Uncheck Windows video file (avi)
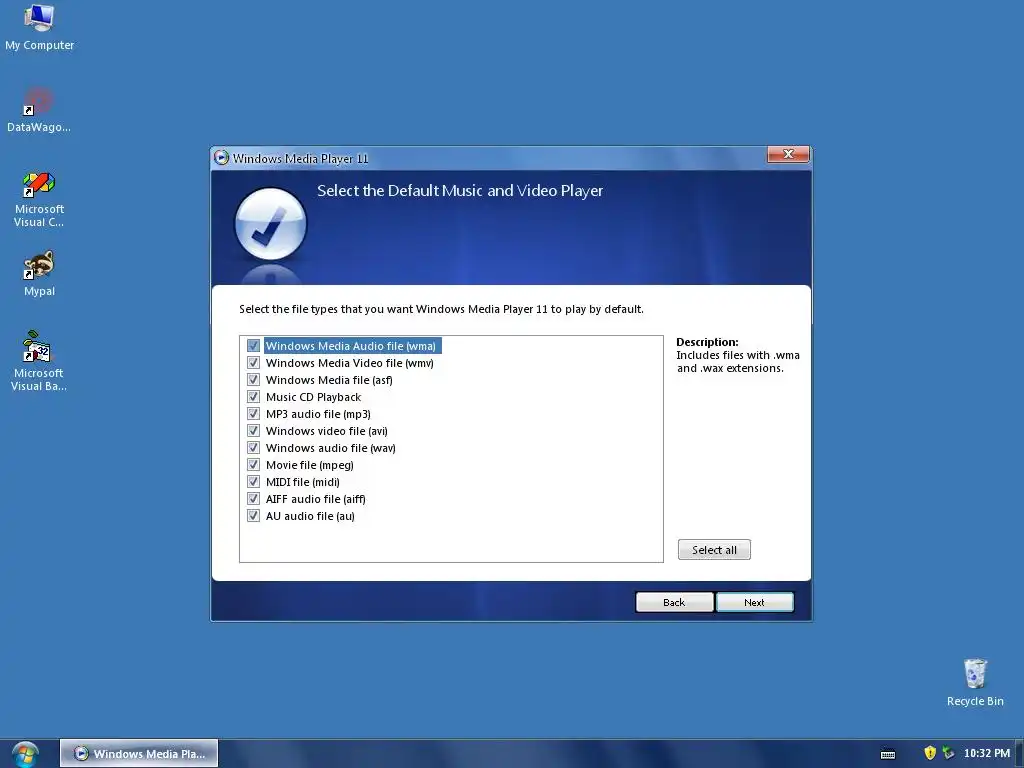This screenshot has width=1024, height=768. [x=253, y=430]
